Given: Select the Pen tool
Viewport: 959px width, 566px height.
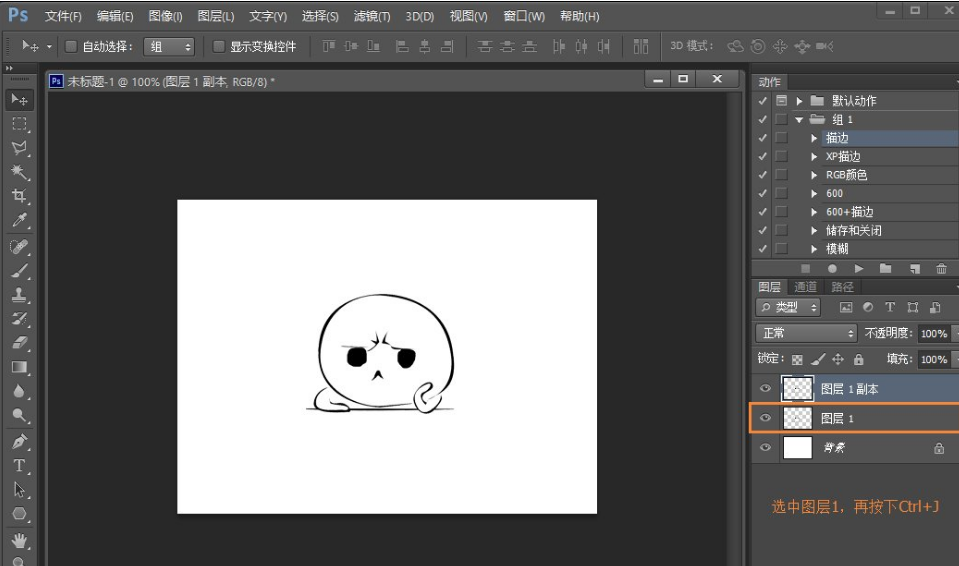Looking at the screenshot, I should pos(19,441).
